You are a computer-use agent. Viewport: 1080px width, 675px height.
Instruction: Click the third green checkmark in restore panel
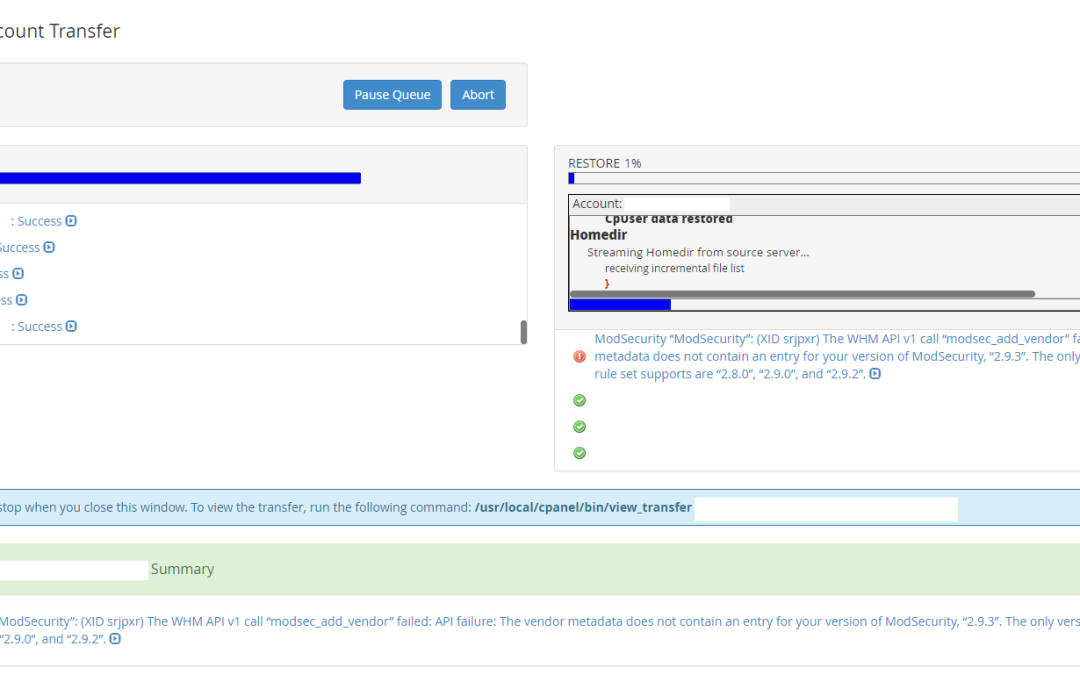pos(579,453)
